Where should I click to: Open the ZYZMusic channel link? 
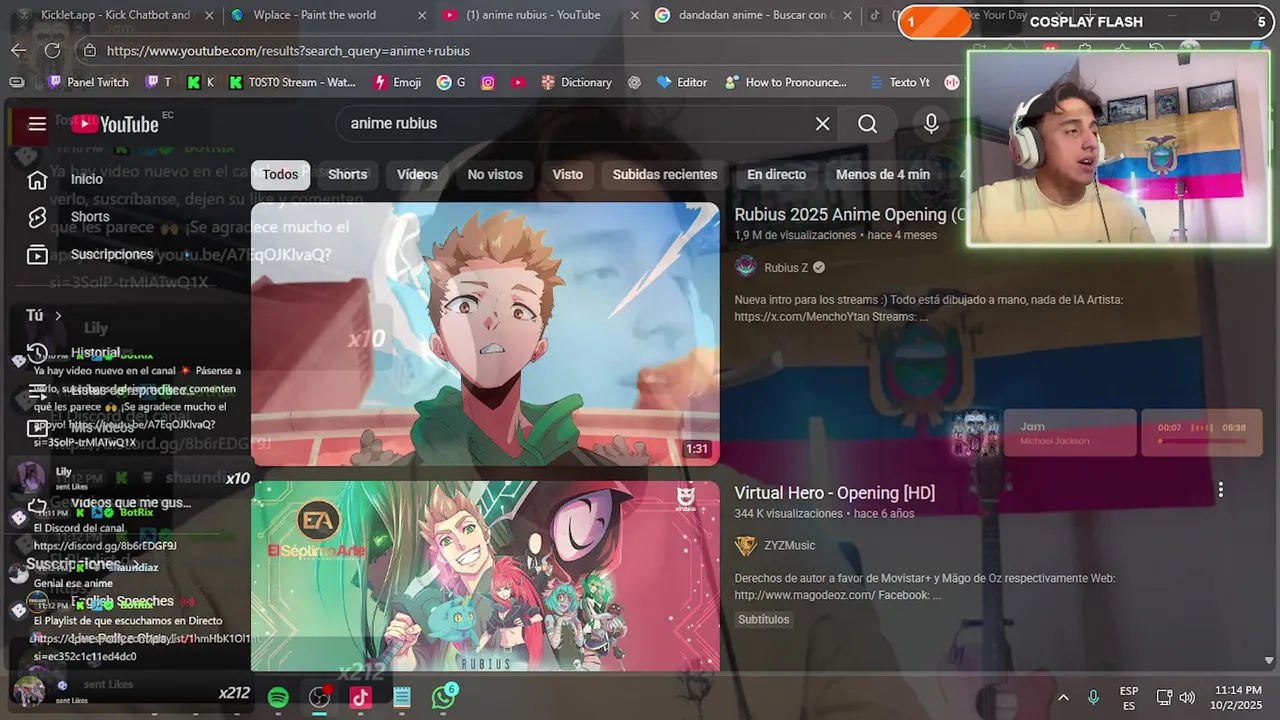pos(789,545)
